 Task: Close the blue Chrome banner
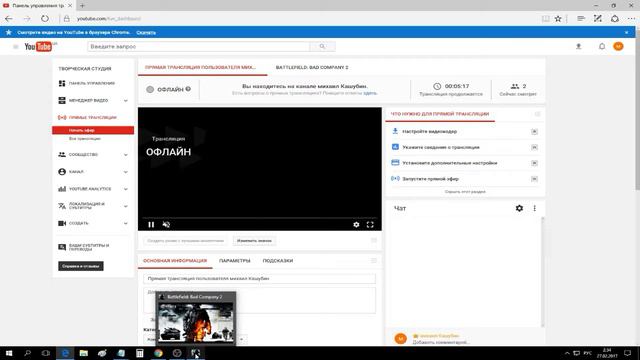627,32
